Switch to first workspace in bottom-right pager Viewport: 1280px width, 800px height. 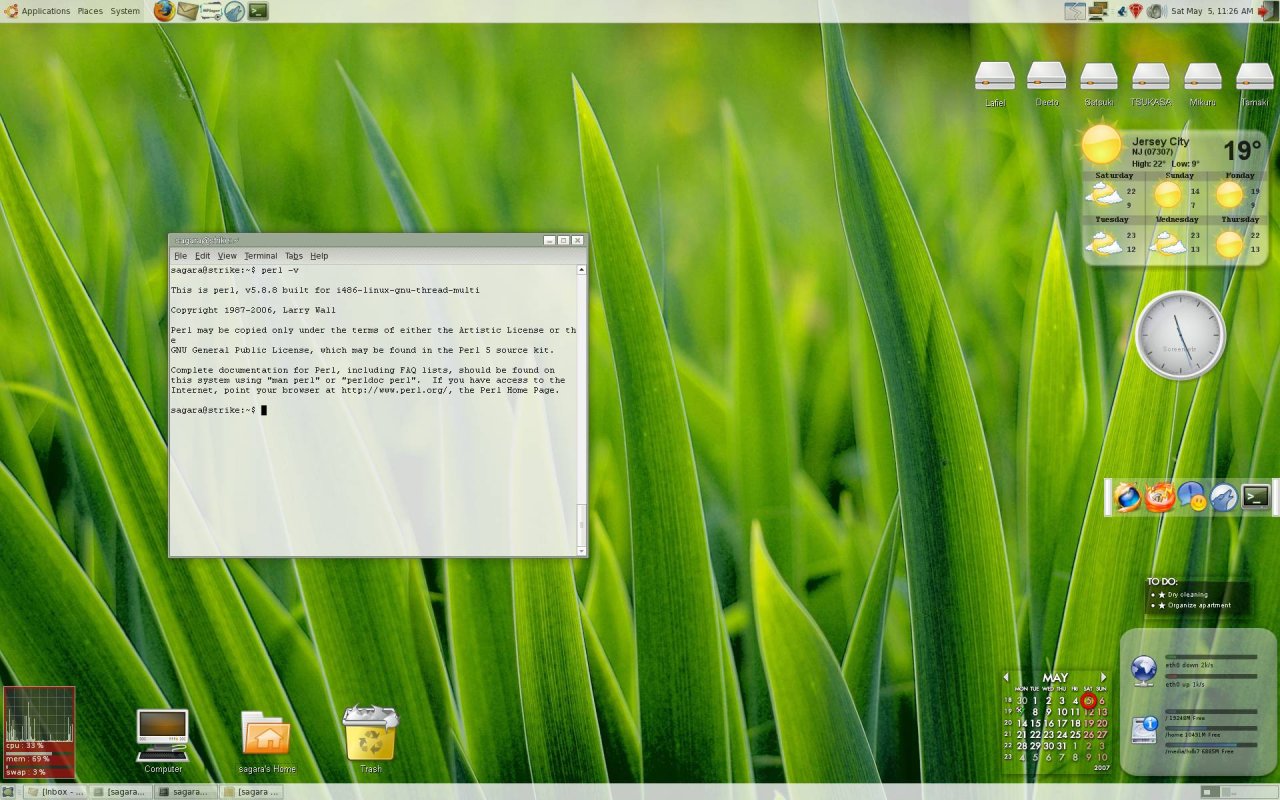1209,791
